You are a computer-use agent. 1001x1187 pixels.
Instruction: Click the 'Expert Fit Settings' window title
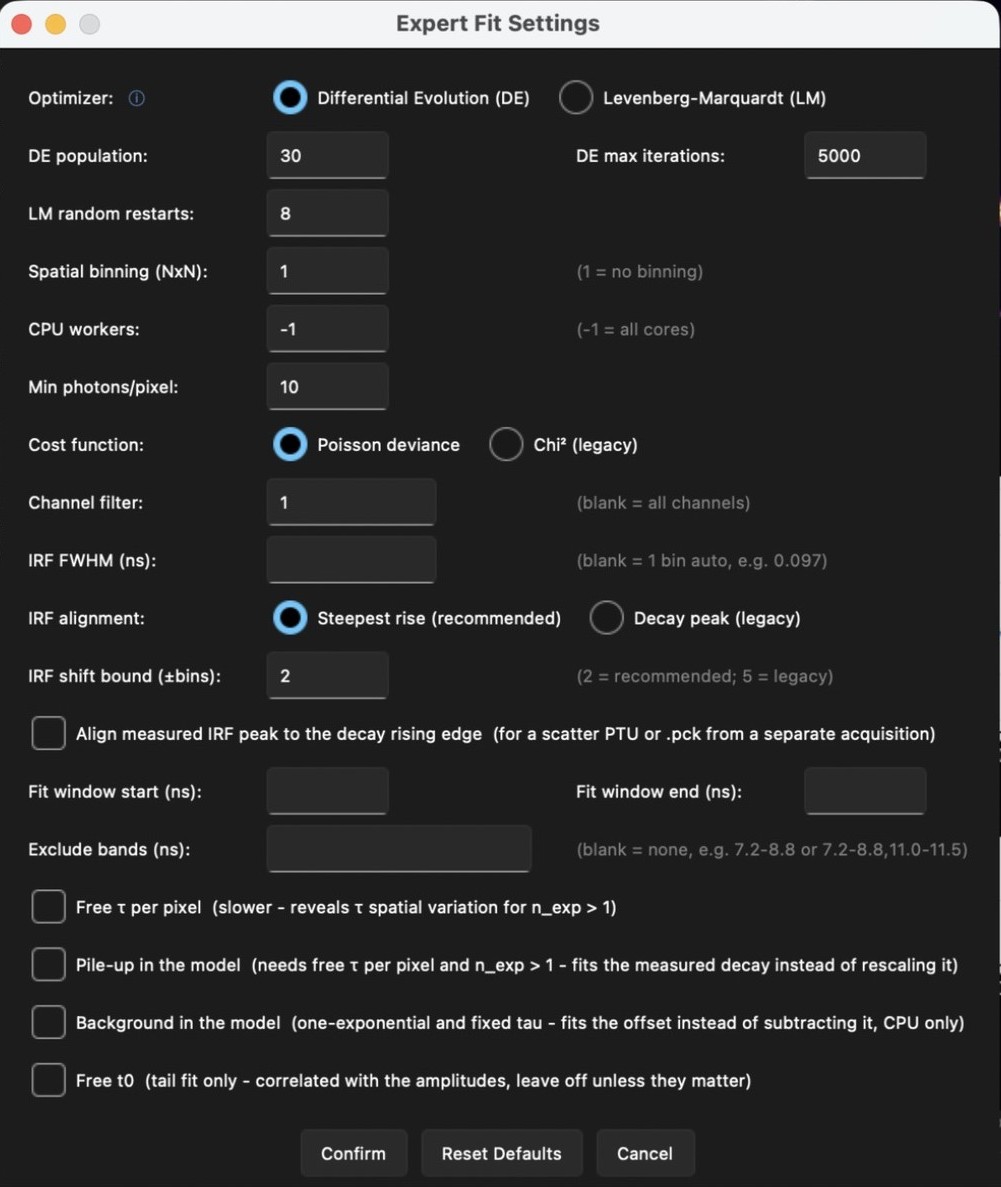point(498,23)
